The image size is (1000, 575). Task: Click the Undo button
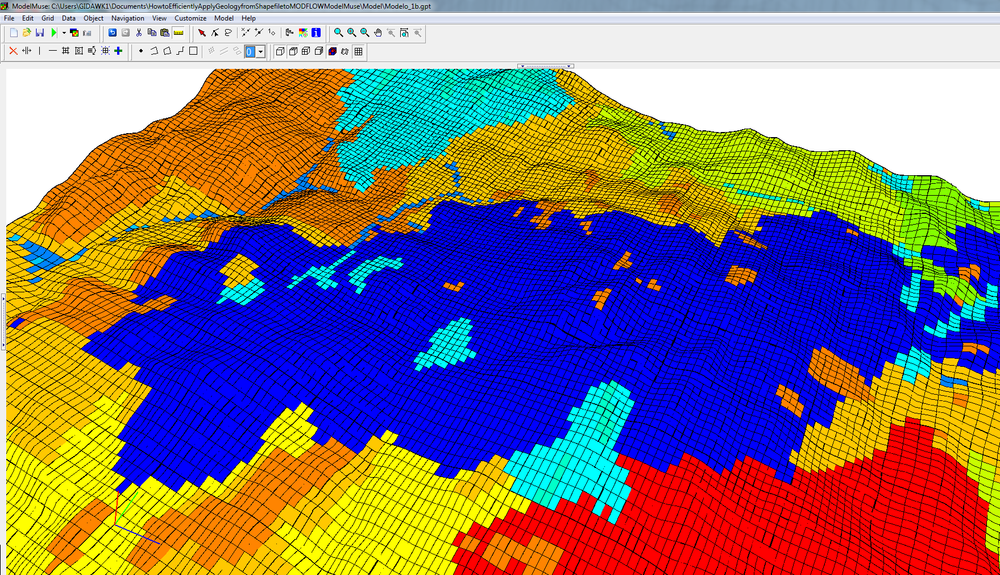point(112,32)
